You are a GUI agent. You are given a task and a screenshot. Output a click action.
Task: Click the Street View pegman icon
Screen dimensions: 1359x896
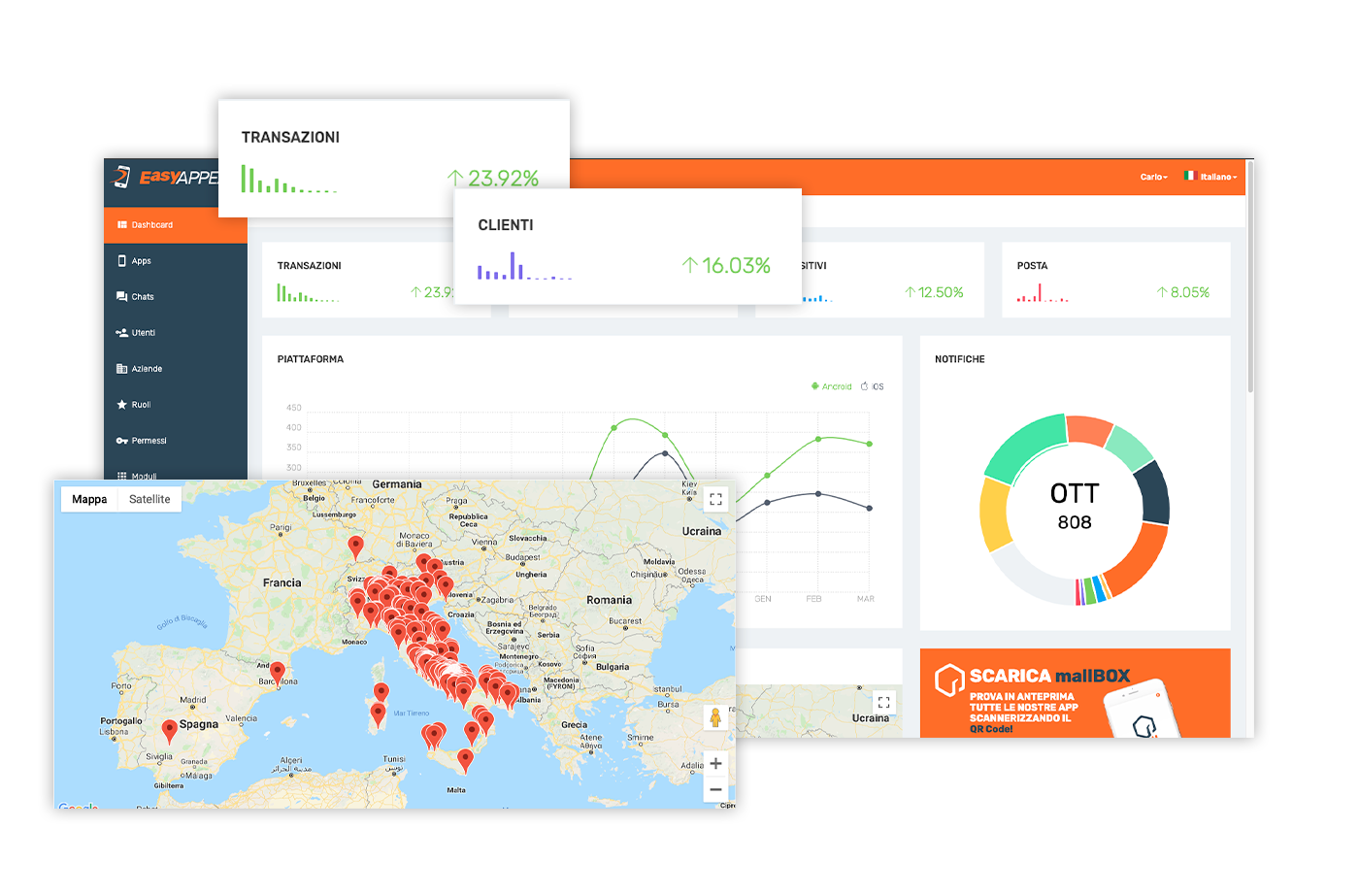(x=715, y=718)
